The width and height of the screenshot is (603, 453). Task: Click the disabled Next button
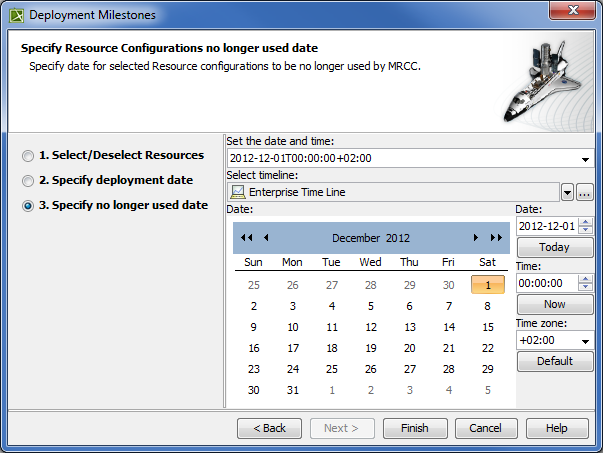coord(342,428)
